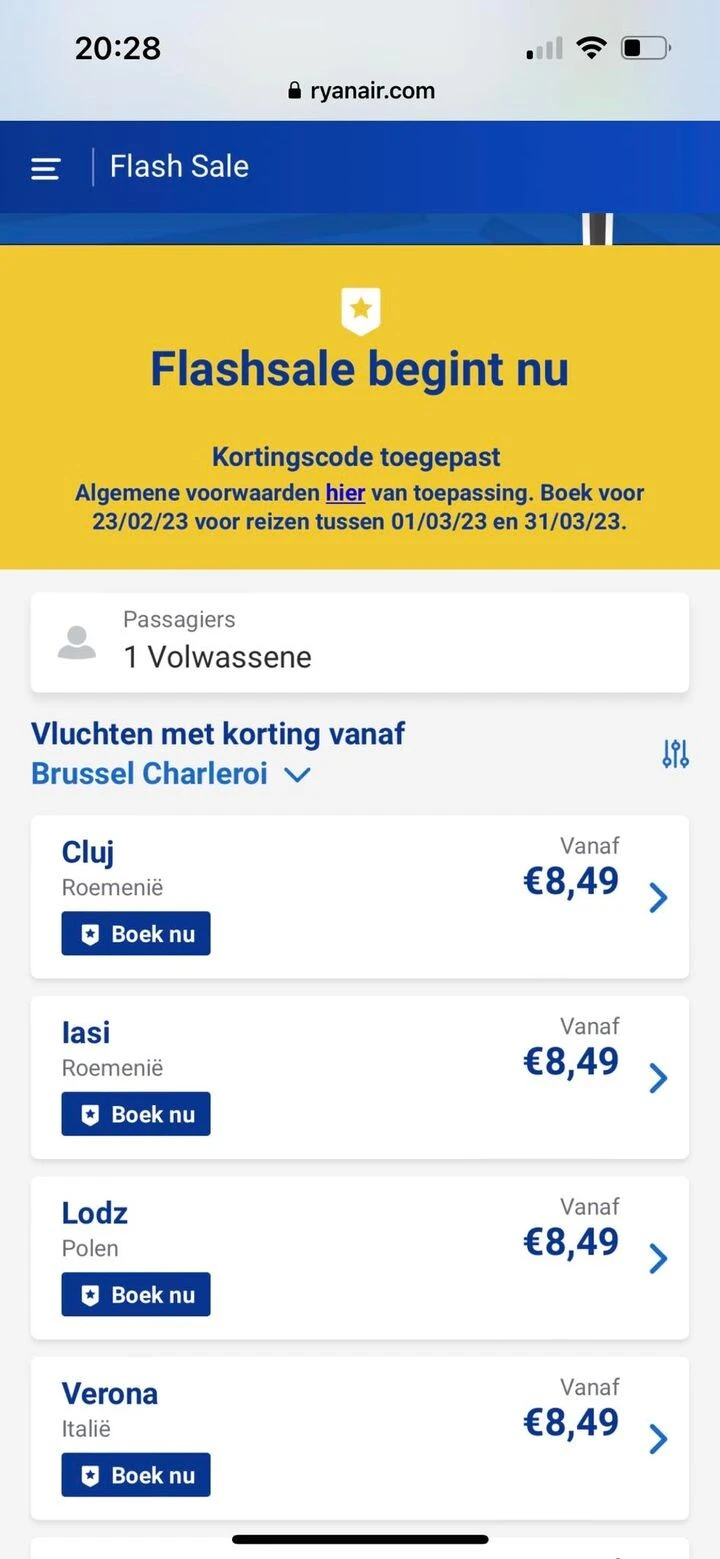This screenshot has width=720, height=1559.
Task: Open Cluj flight details via the right chevron
Action: 658,898
